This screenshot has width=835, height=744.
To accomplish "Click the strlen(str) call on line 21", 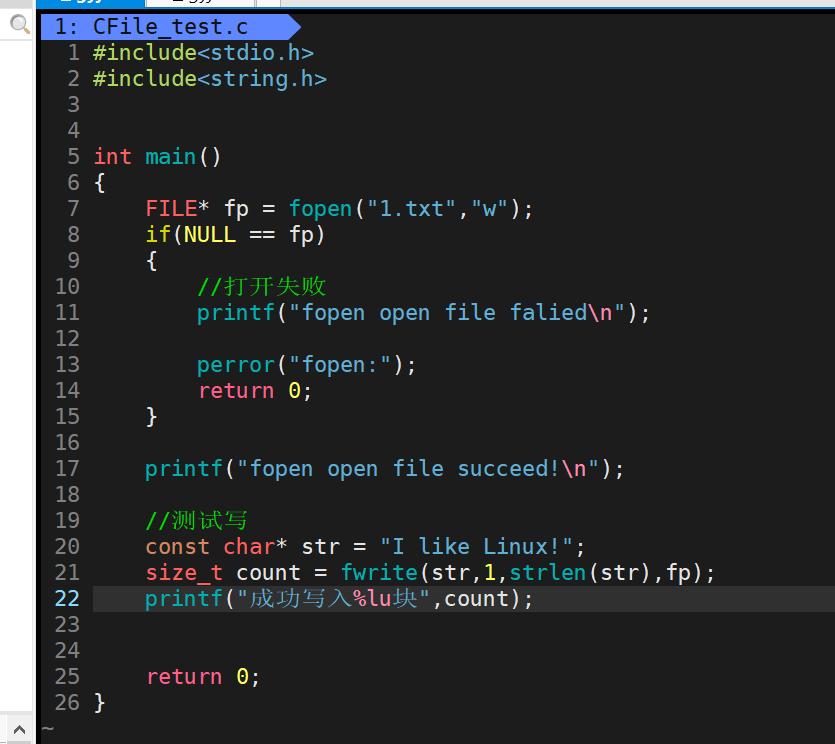I will point(580,573).
